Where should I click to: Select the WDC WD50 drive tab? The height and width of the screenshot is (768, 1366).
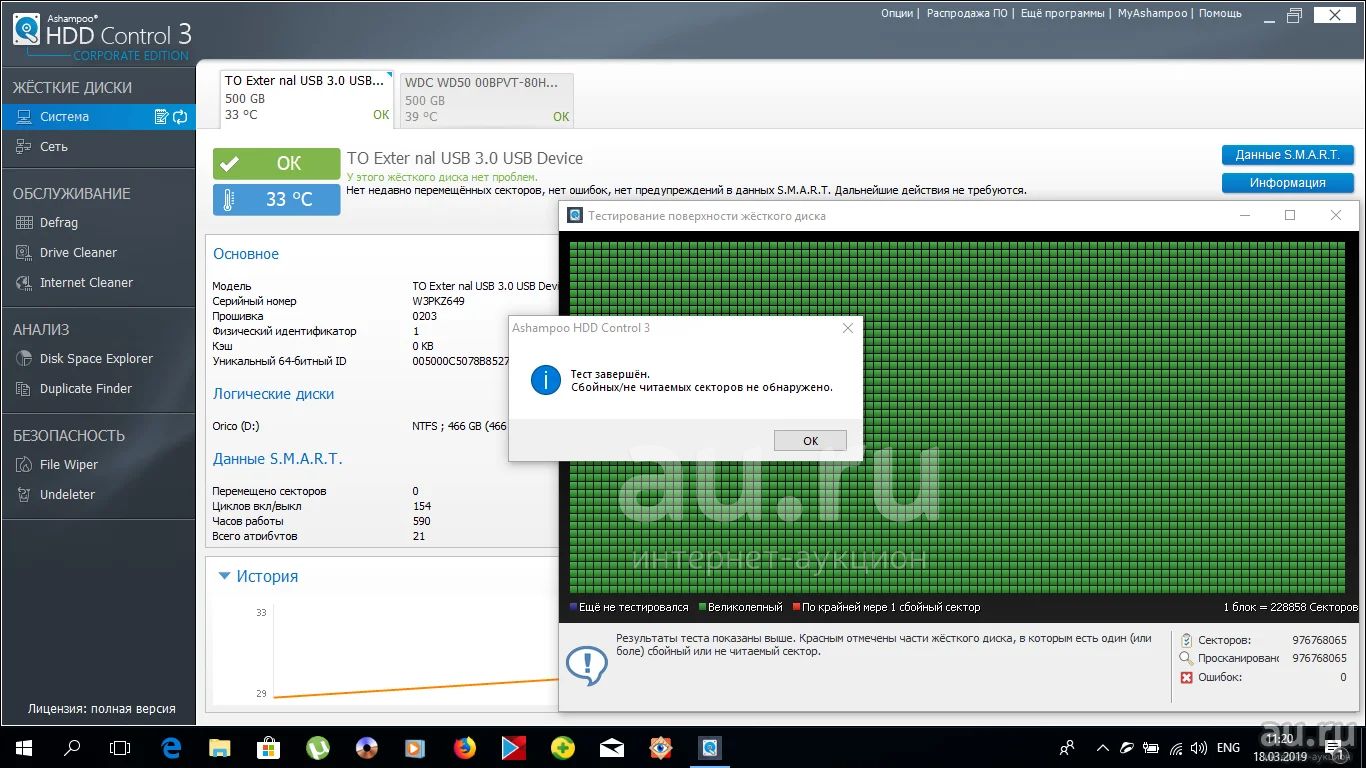[x=487, y=100]
